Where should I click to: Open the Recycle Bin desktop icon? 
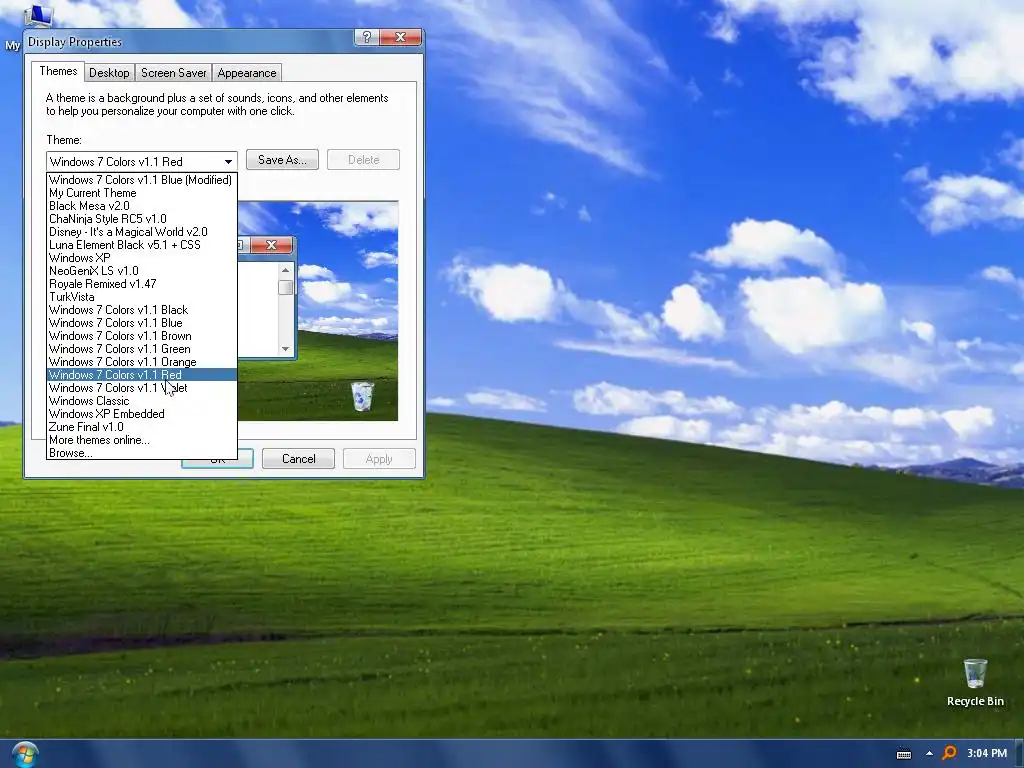975,683
